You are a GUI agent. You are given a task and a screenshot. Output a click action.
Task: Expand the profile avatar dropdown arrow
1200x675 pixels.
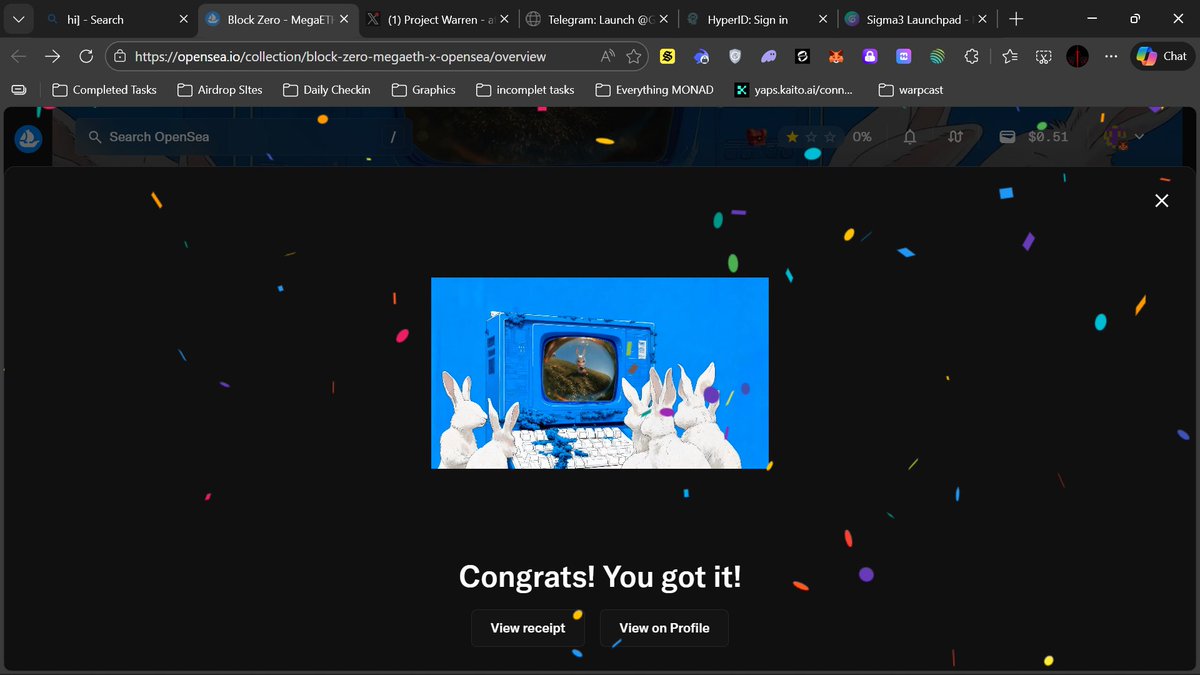tap(1139, 137)
